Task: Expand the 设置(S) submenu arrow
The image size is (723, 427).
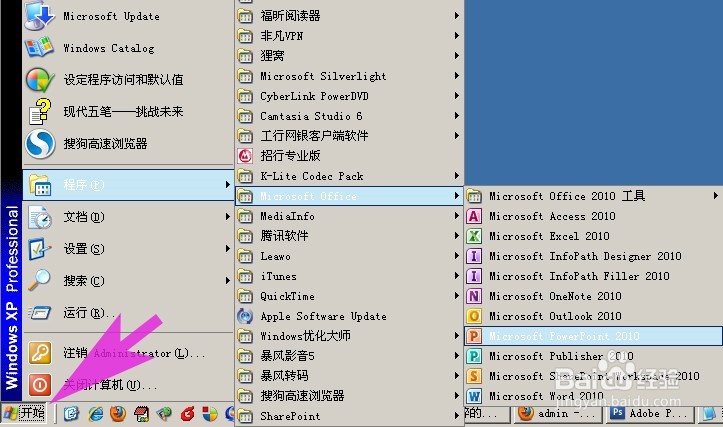Action: coord(227,249)
